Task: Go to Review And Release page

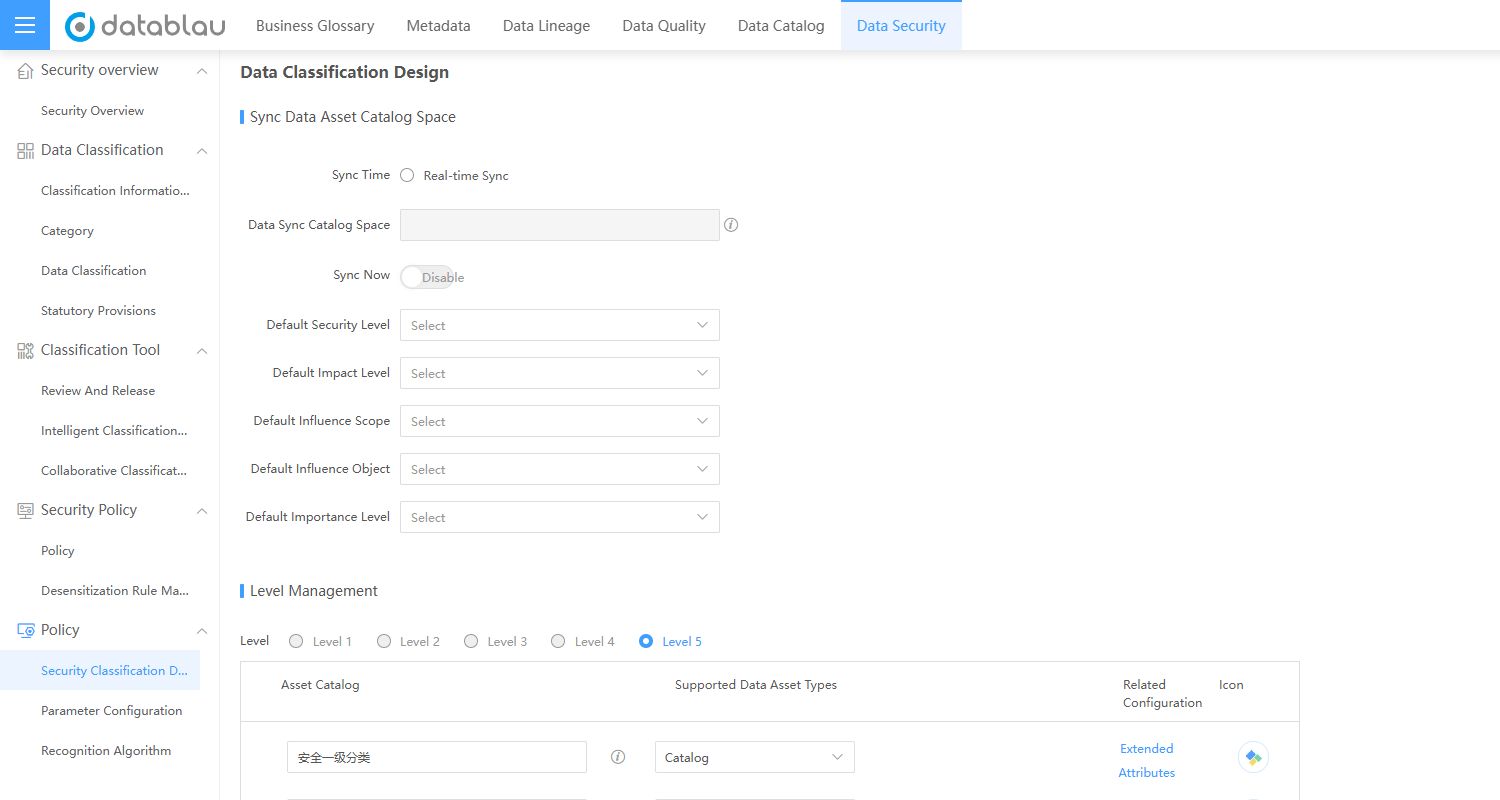Action: pyautogui.click(x=100, y=391)
